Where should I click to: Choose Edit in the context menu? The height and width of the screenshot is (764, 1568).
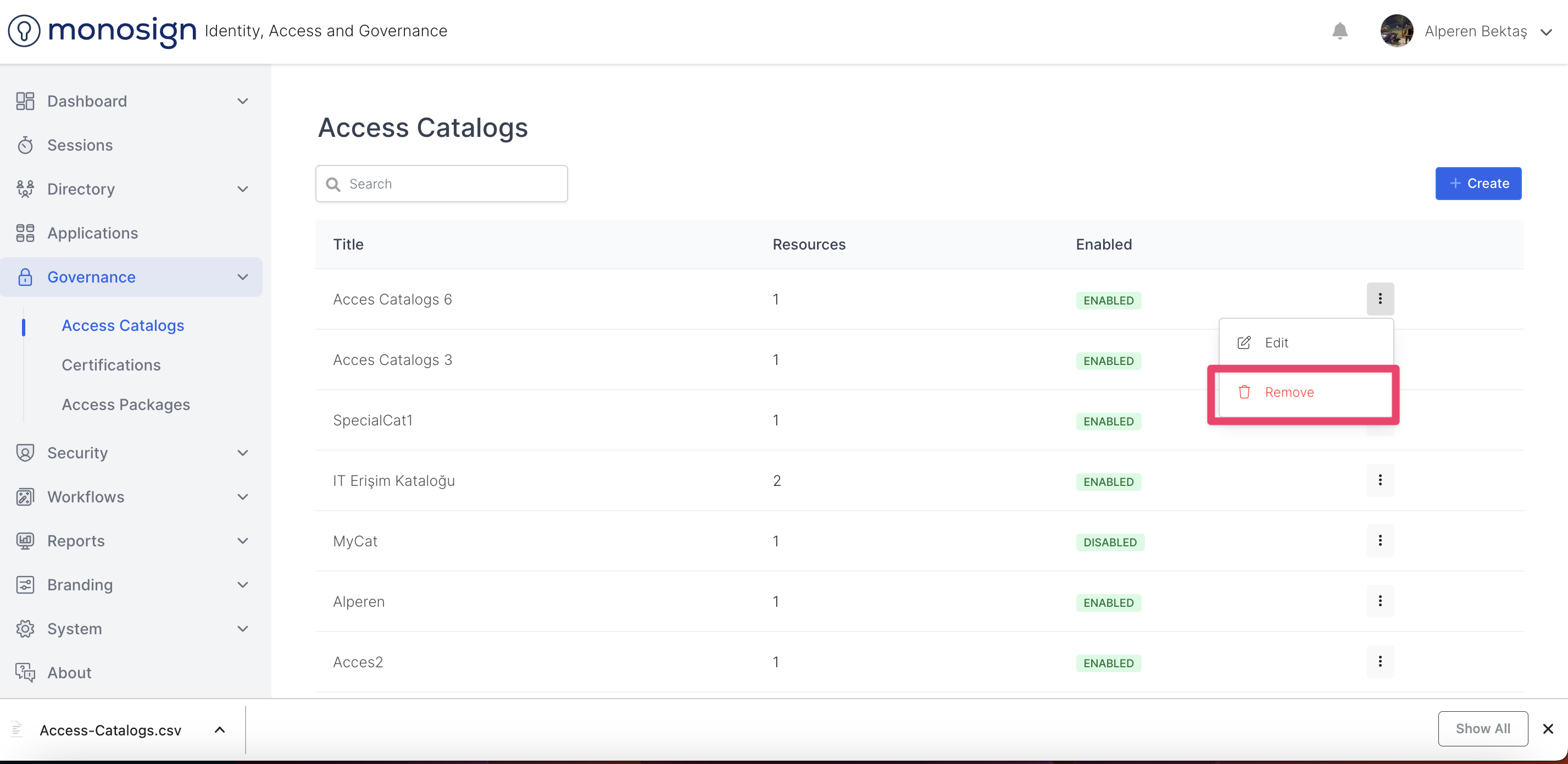[1276, 343]
